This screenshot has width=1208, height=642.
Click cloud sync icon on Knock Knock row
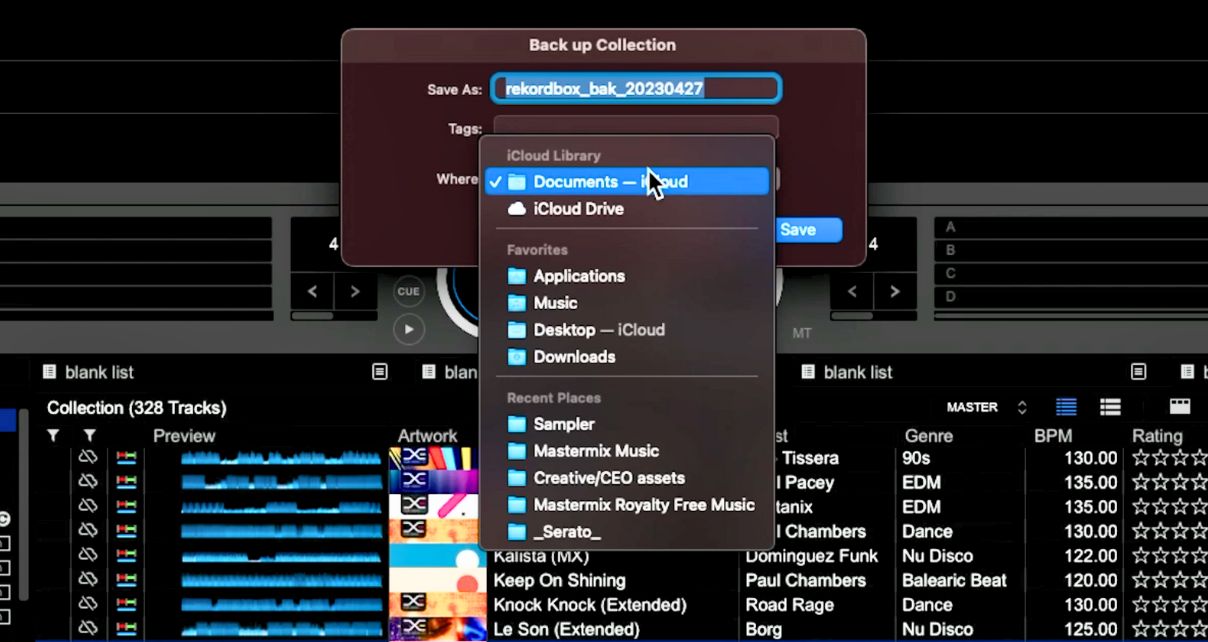(87, 604)
